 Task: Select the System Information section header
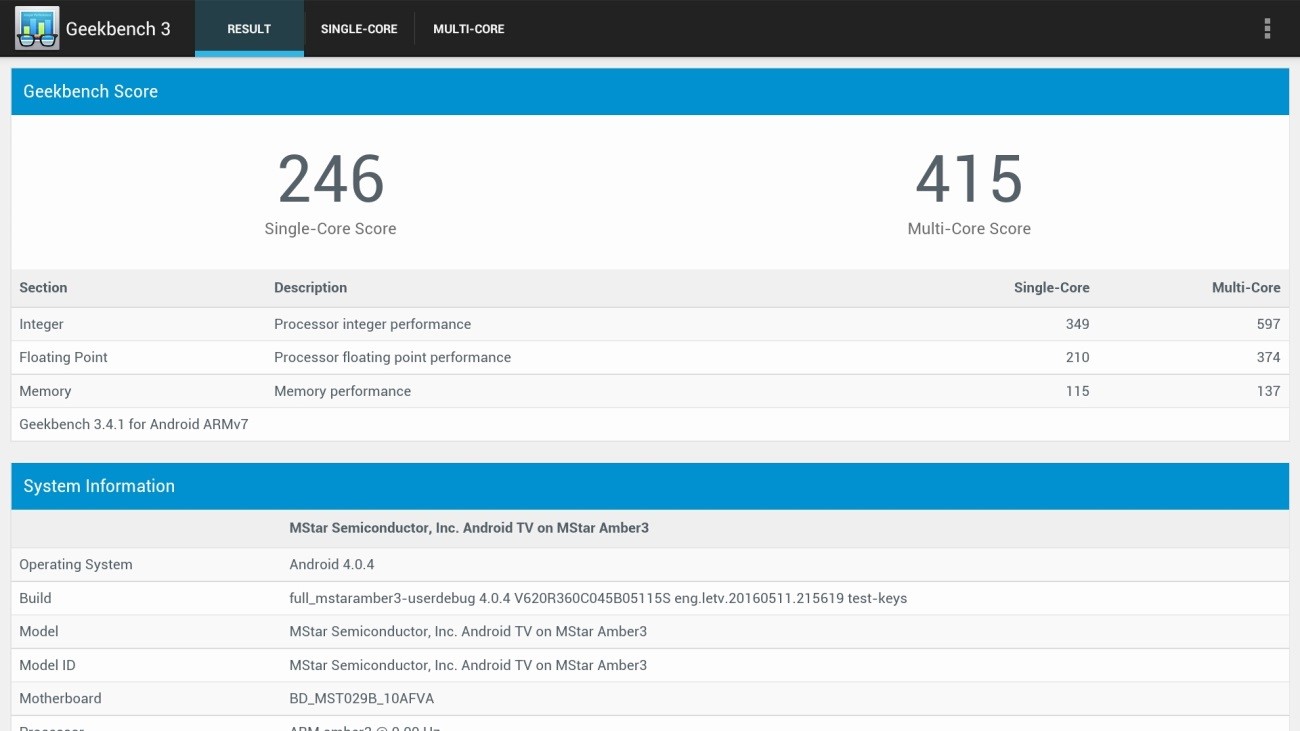point(650,486)
